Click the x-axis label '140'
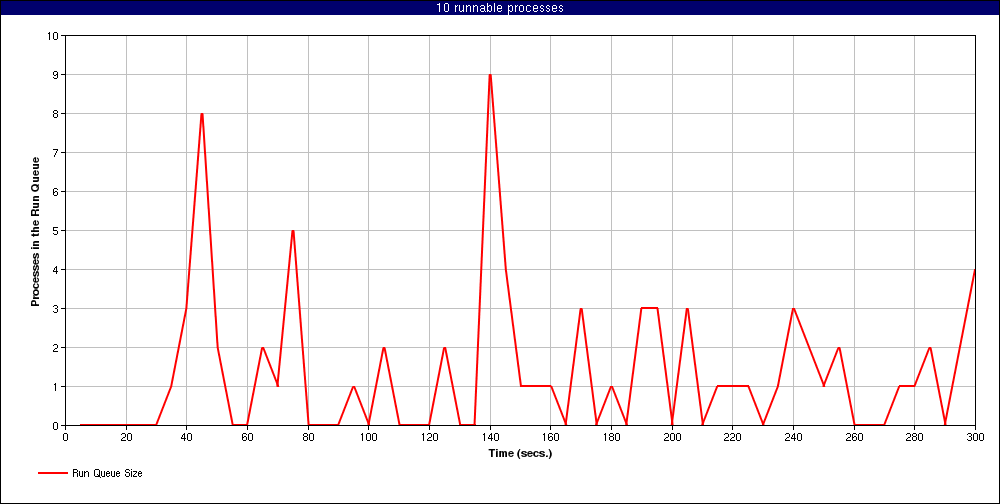 [490, 436]
